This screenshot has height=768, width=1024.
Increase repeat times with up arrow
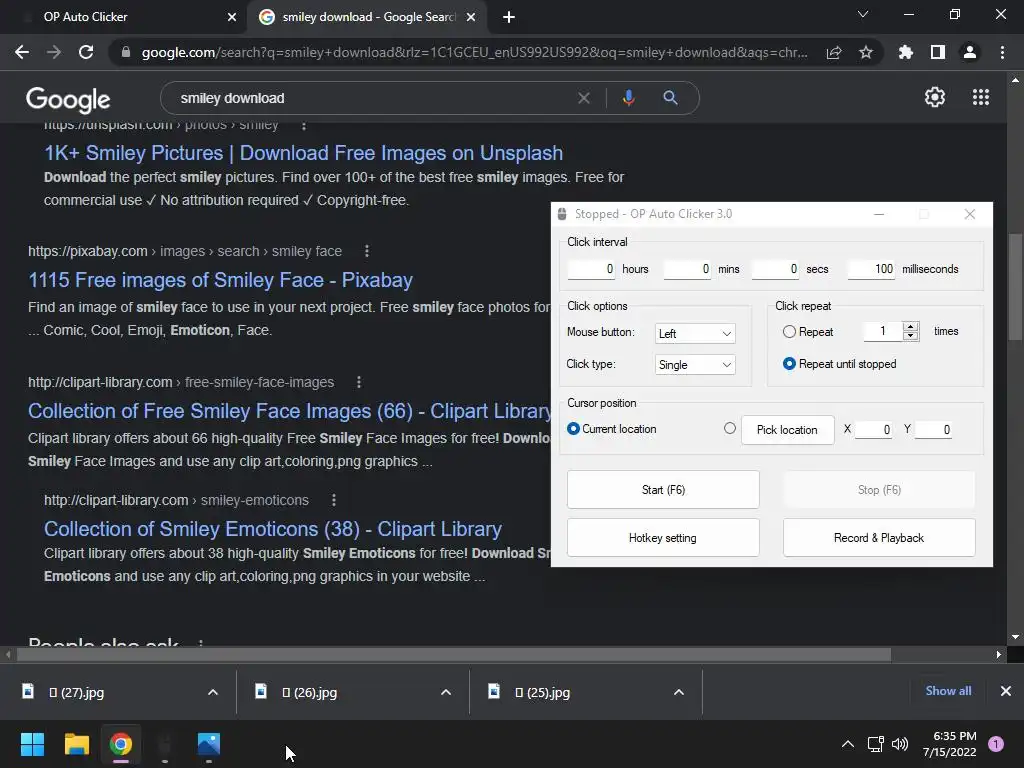pyautogui.click(x=910, y=327)
